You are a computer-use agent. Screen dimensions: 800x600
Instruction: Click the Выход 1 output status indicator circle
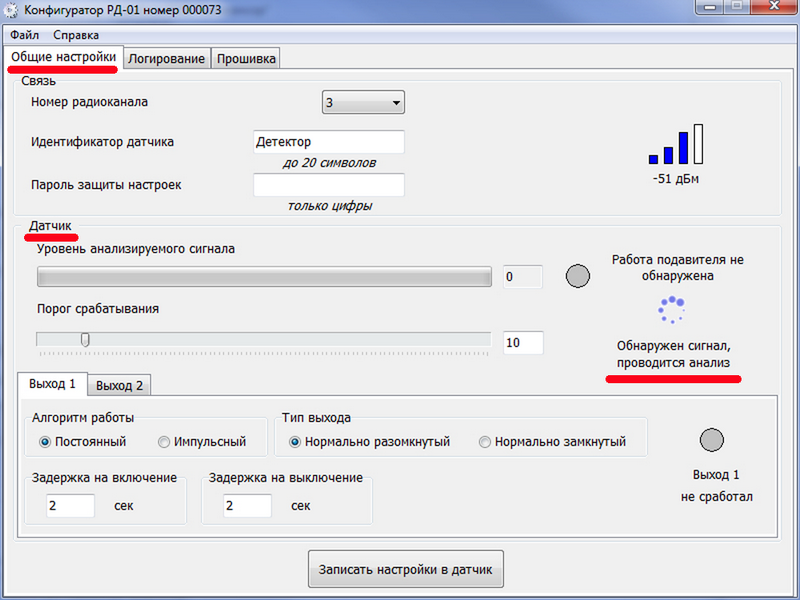tap(711, 440)
